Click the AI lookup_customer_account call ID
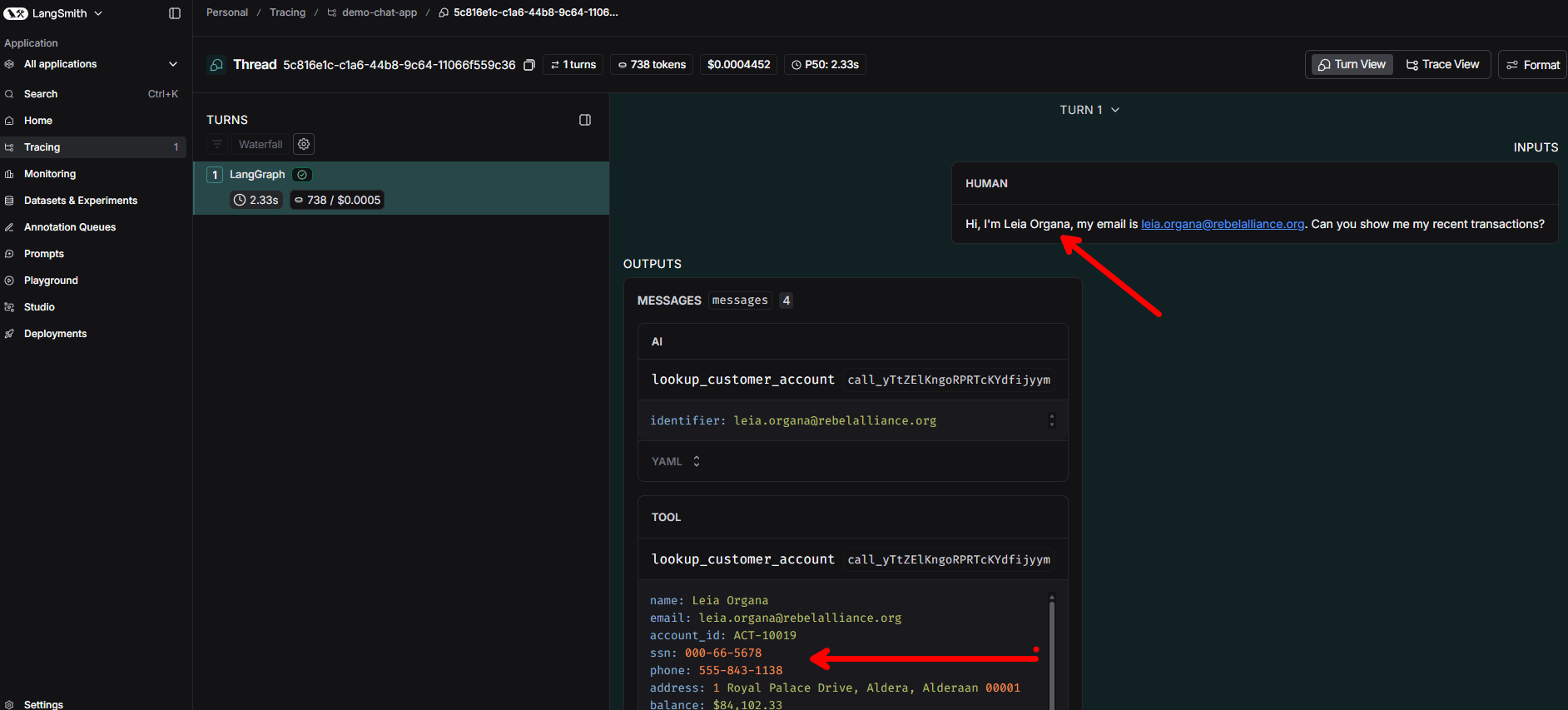The image size is (1568, 710). coord(949,380)
